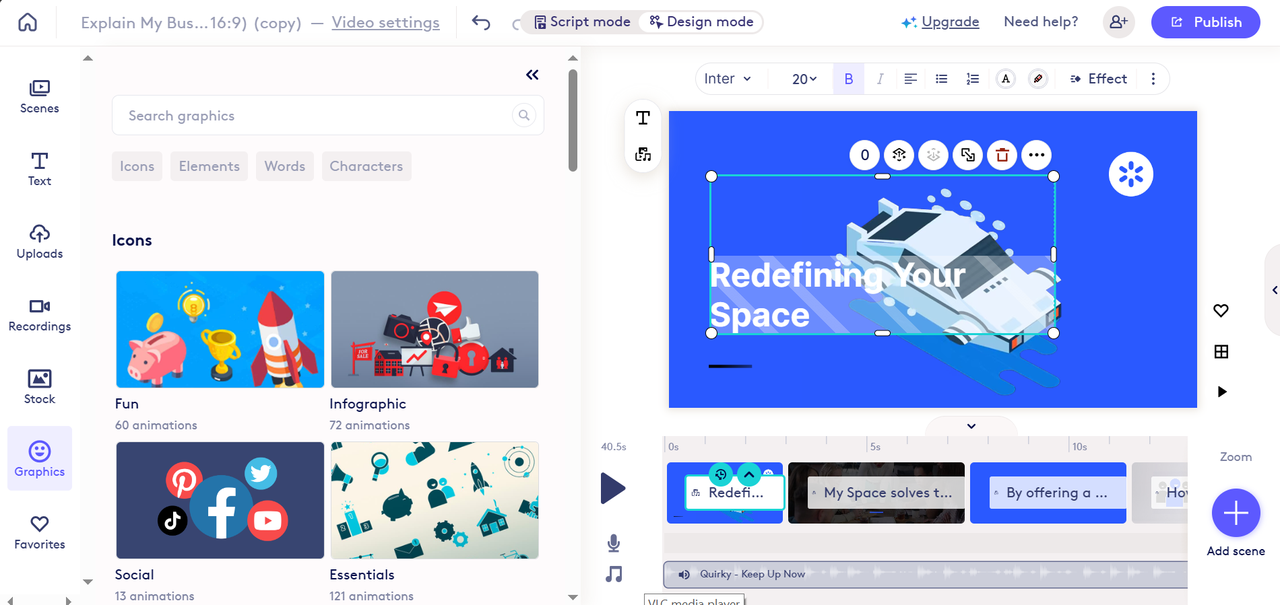Viewport: 1280px width, 605px height.
Task: Switch to Design mode
Action: pyautogui.click(x=699, y=21)
